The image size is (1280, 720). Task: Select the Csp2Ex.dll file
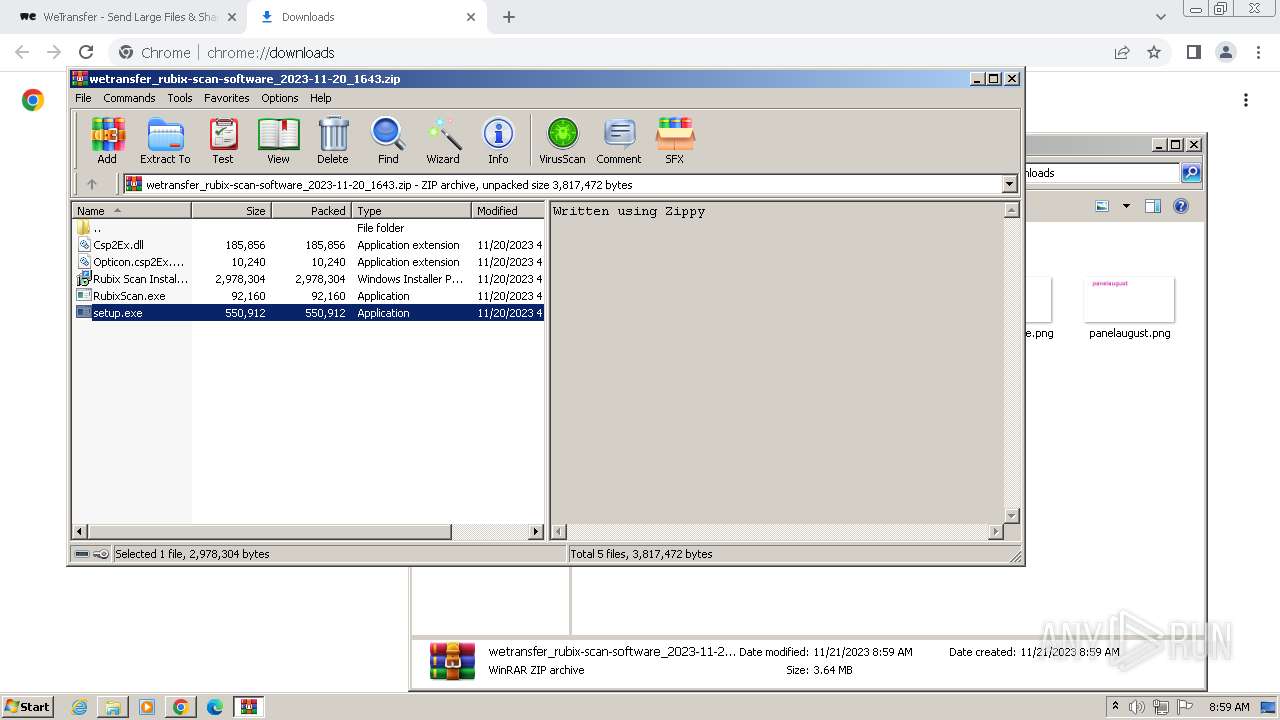pyautogui.click(x=309, y=245)
